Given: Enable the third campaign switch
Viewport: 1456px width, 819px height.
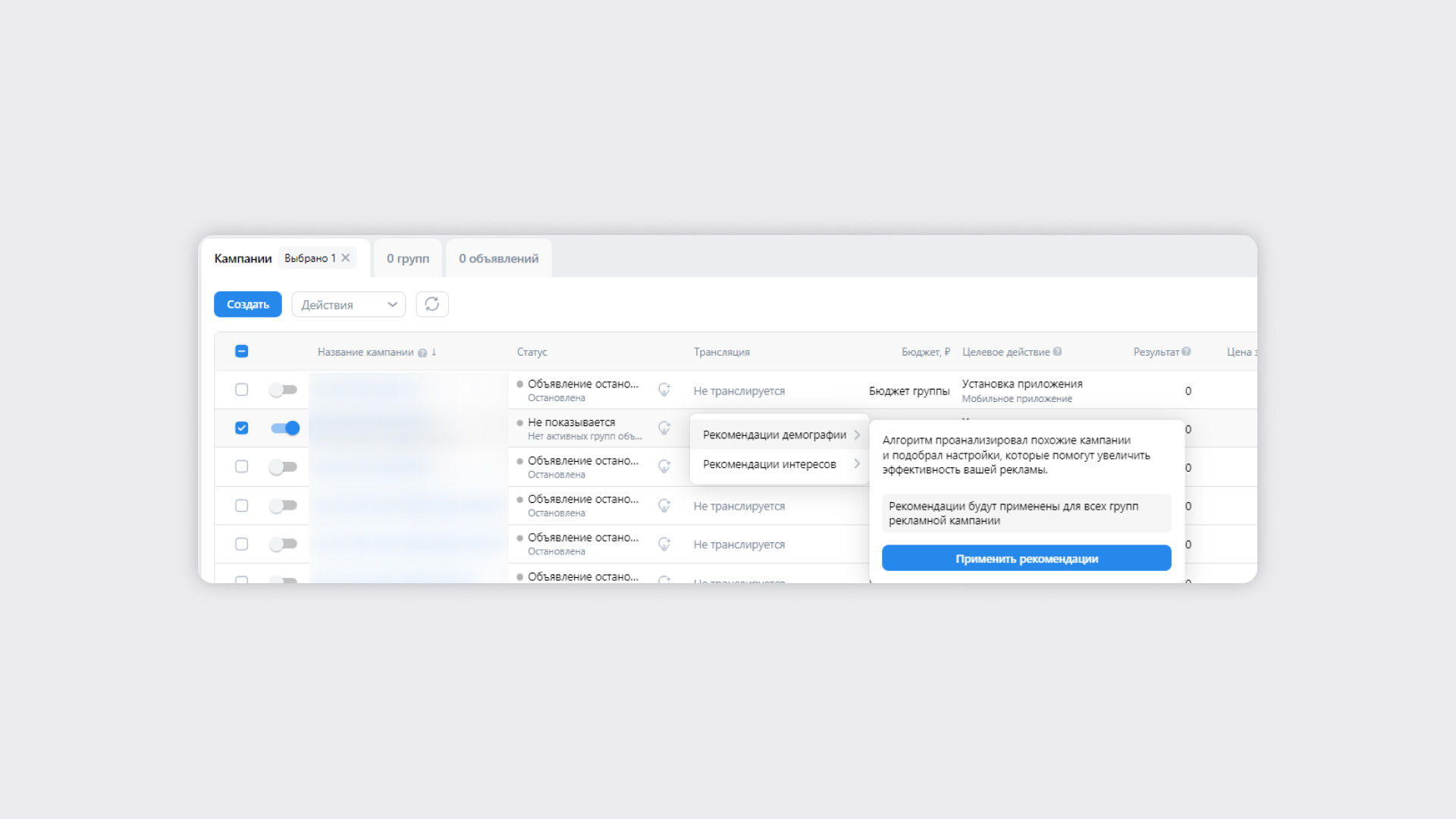Looking at the screenshot, I should [284, 467].
